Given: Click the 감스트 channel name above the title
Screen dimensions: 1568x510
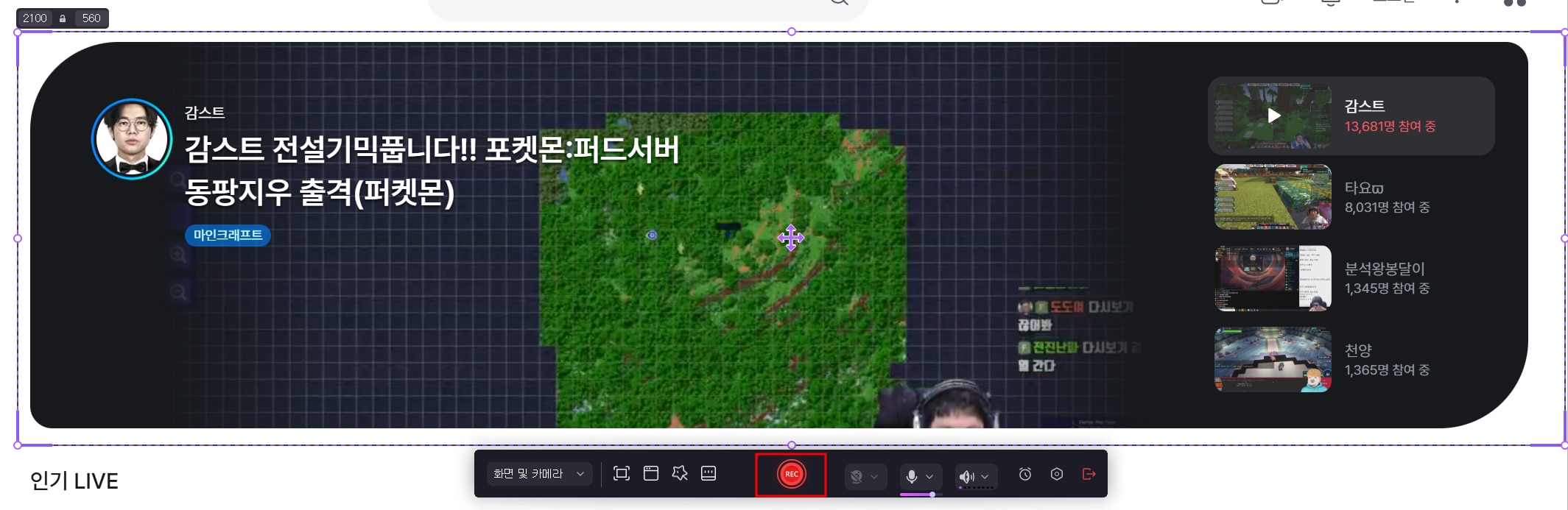Looking at the screenshot, I should [x=205, y=113].
